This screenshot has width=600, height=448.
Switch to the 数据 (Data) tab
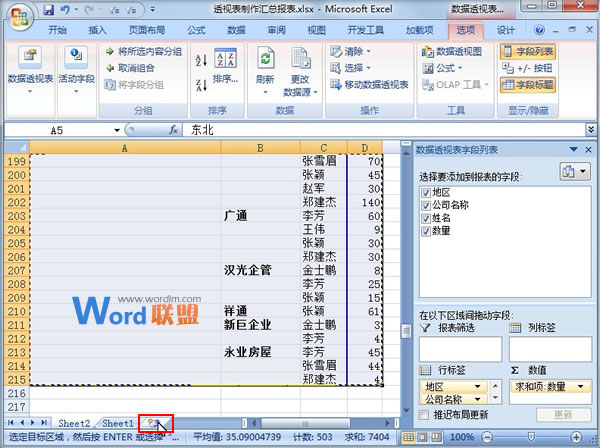coord(236,30)
